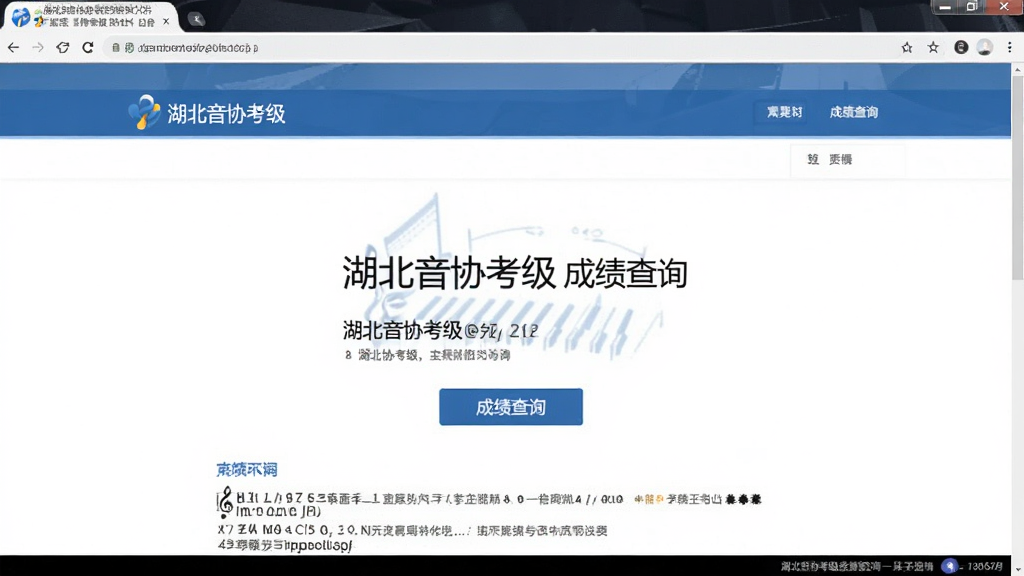Click the scrollbar up arrow
The image size is (1024, 576).
[x=1017, y=69]
